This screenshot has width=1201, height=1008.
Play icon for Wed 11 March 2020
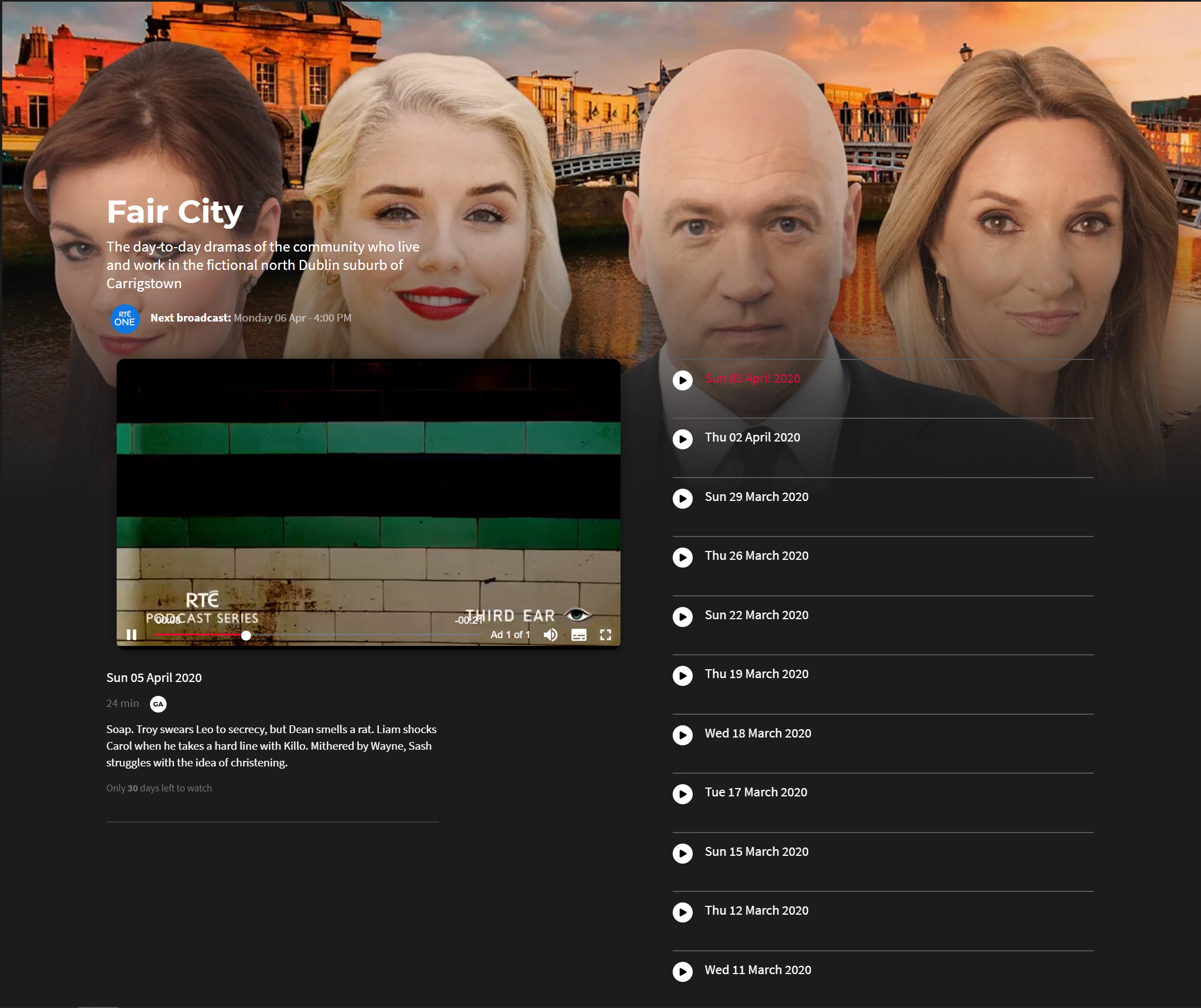[682, 972]
